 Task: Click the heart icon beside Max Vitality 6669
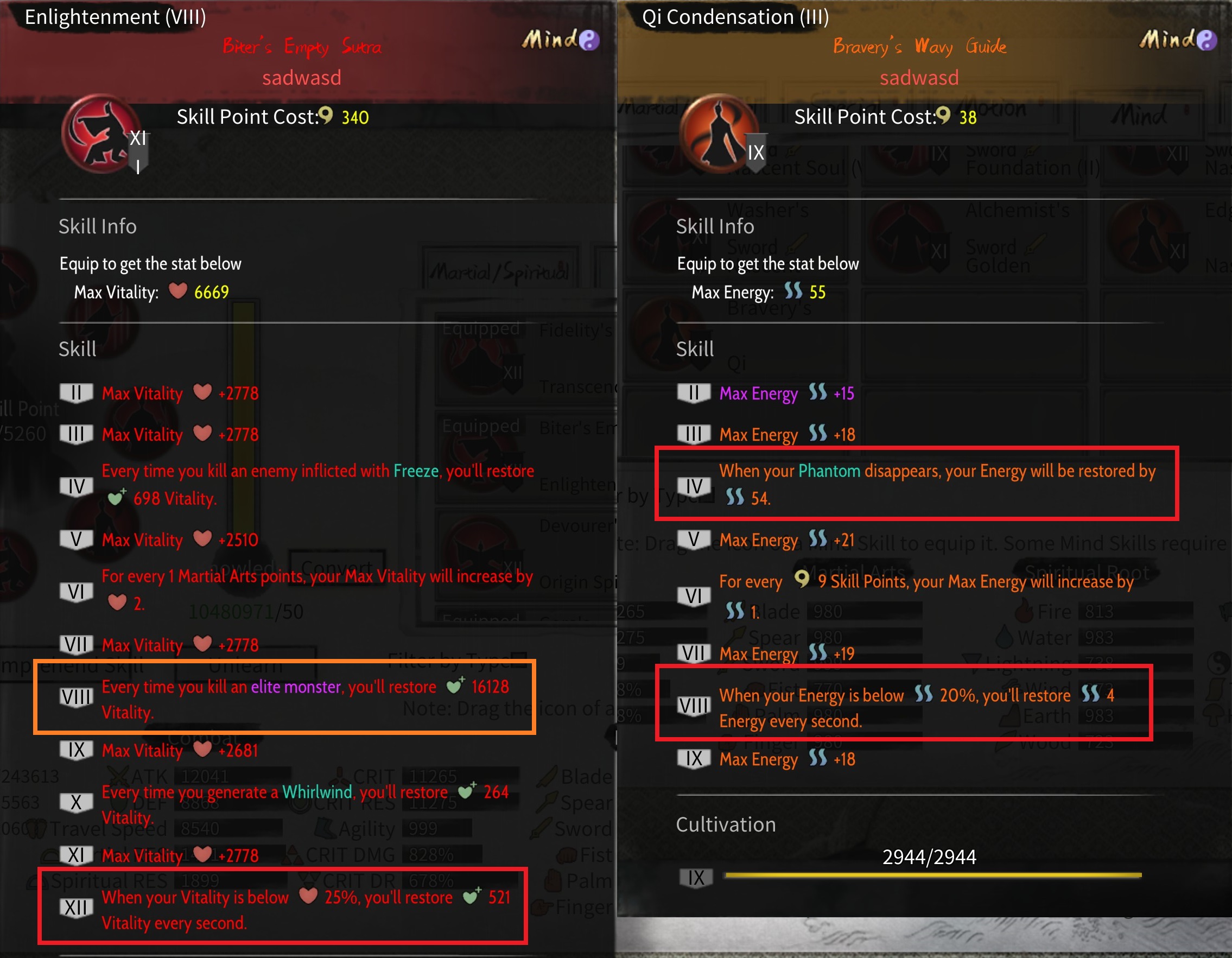(178, 290)
